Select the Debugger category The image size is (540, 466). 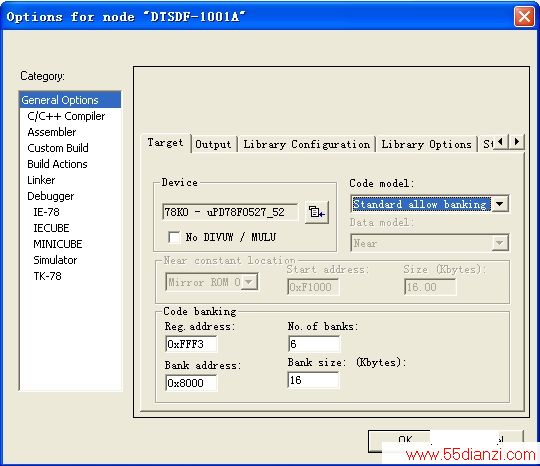(50, 196)
